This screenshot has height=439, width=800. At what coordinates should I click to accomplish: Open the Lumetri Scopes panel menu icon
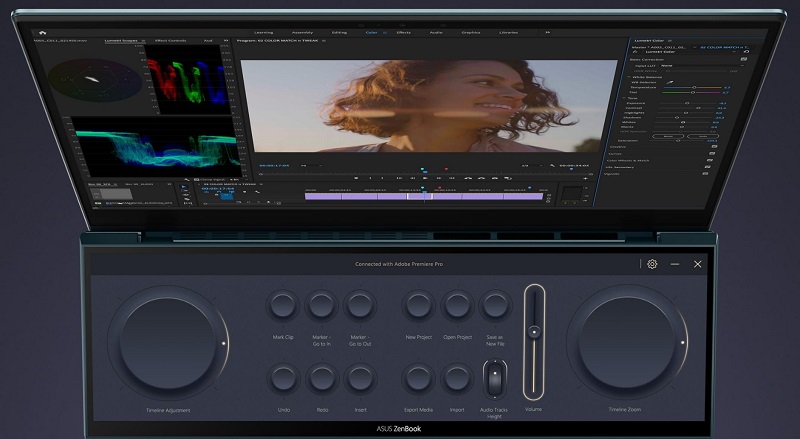pos(143,41)
